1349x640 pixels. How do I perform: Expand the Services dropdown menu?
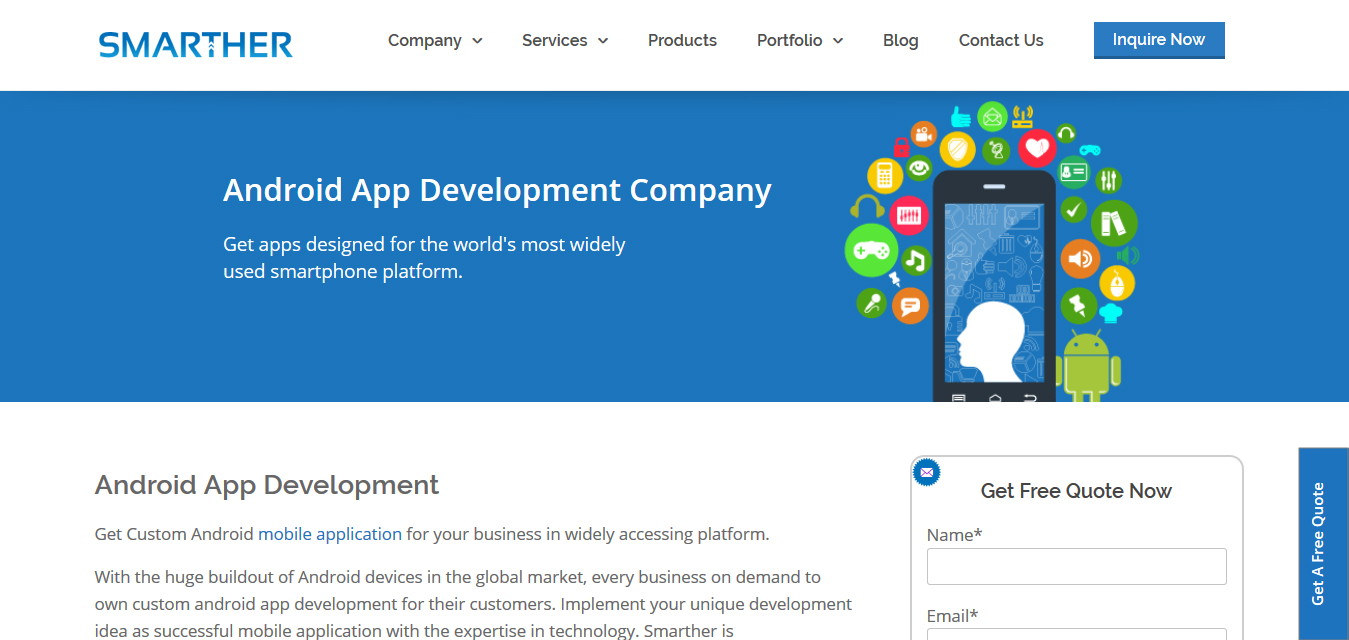565,41
